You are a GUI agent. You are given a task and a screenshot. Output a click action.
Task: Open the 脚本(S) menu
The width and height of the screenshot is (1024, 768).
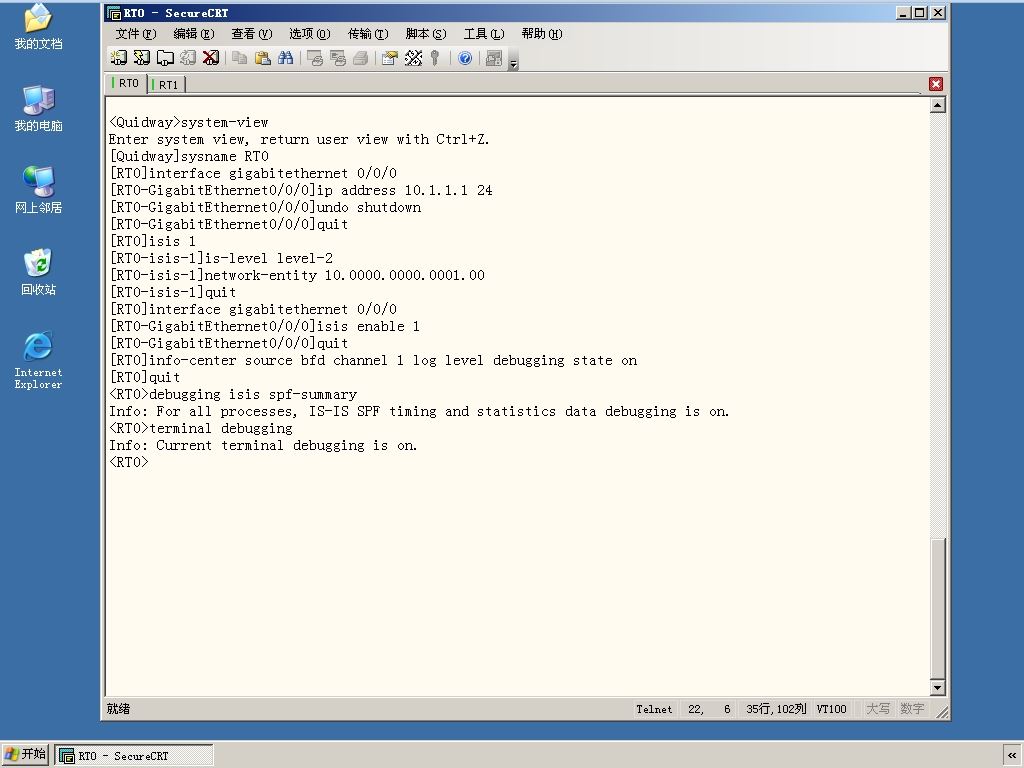point(426,33)
